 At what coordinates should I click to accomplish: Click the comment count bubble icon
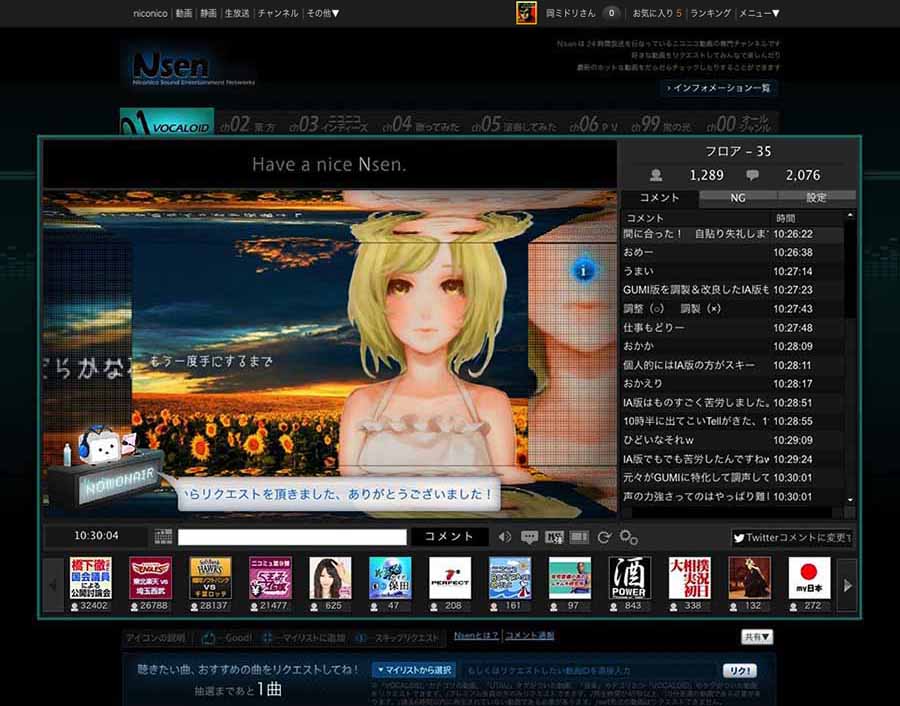(x=752, y=175)
